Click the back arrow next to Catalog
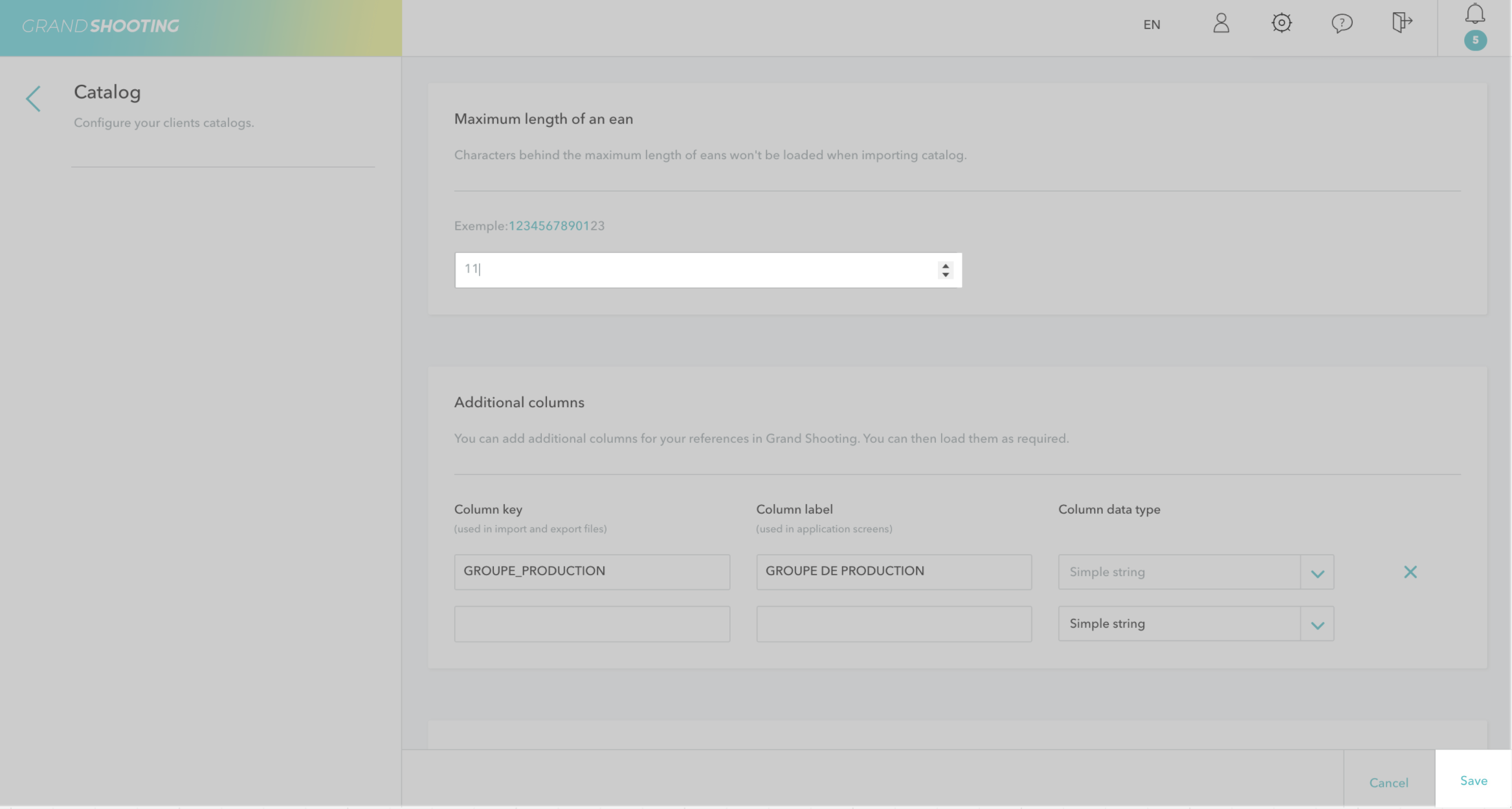The image size is (1512, 809). tap(33, 99)
